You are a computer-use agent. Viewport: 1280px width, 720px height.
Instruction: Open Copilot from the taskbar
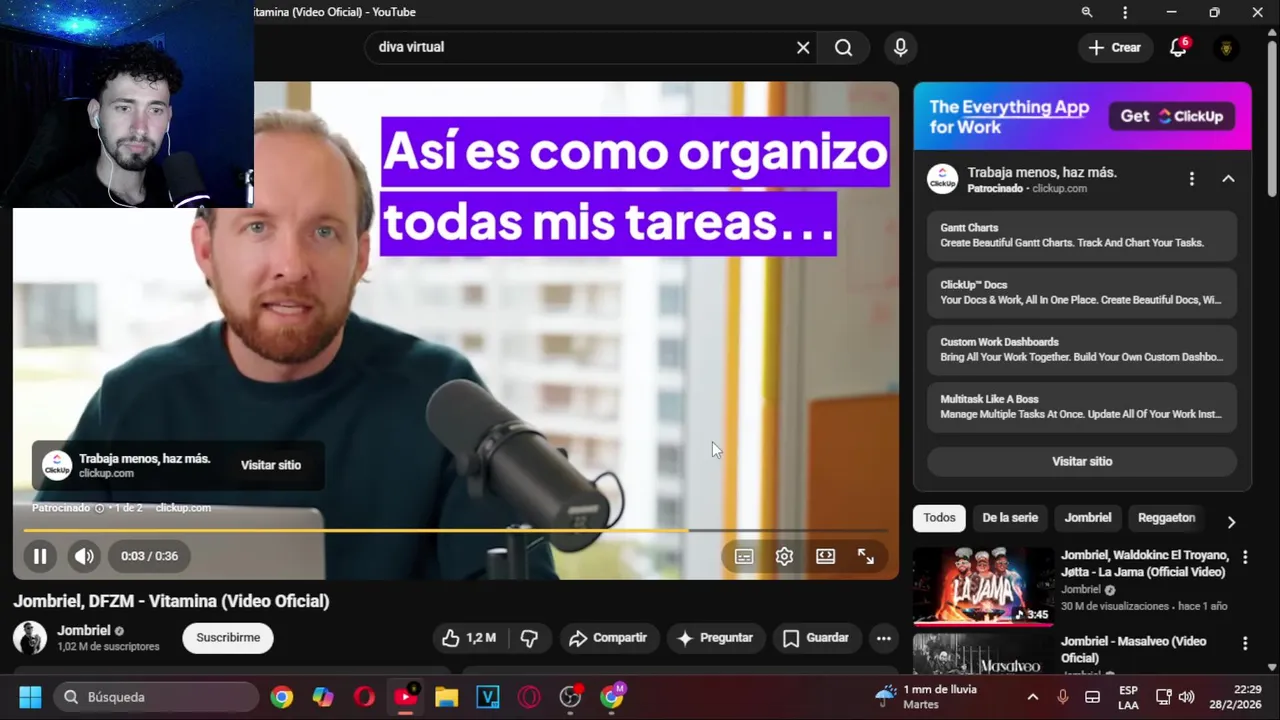(323, 697)
